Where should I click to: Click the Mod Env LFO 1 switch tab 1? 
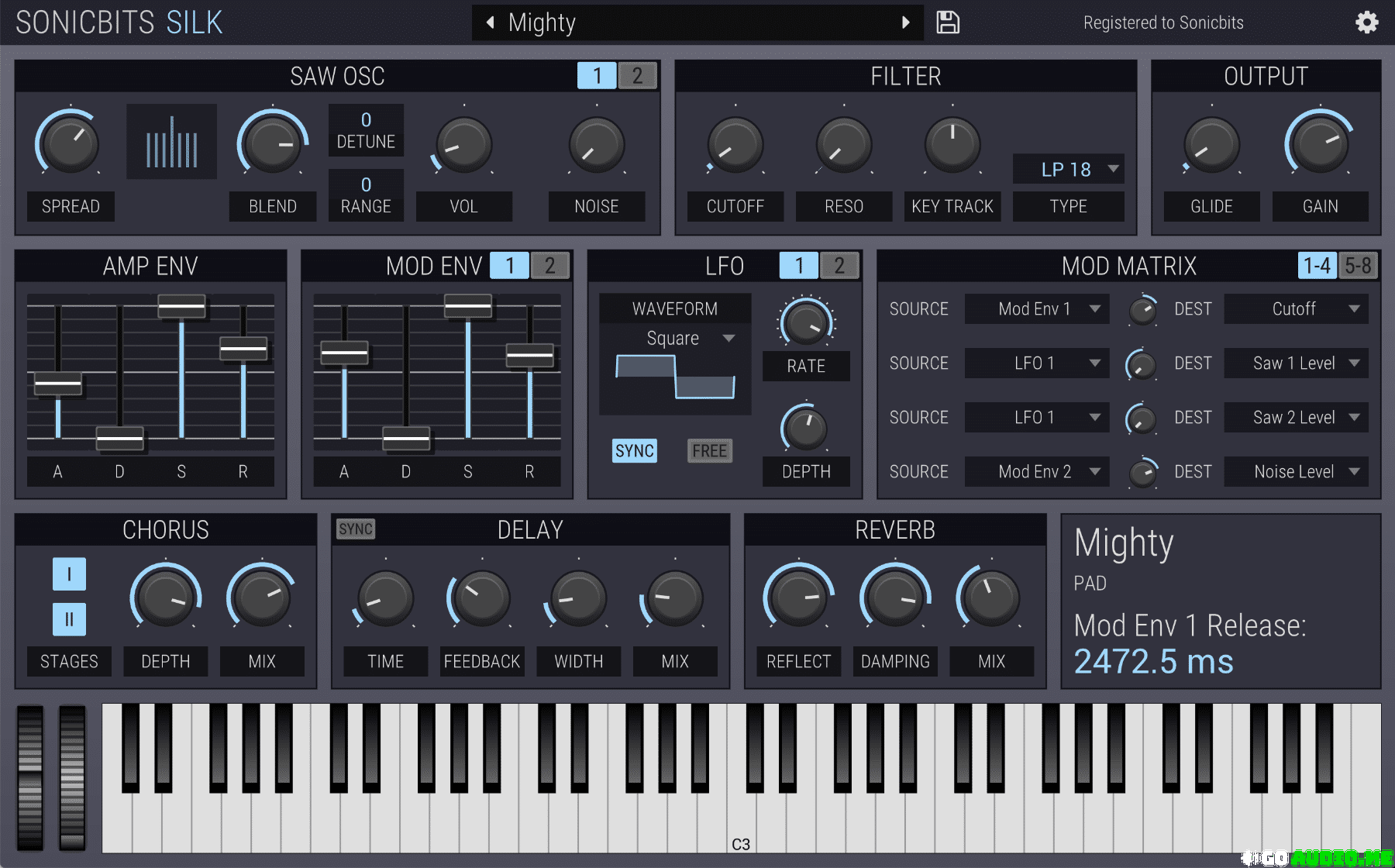pos(509,265)
